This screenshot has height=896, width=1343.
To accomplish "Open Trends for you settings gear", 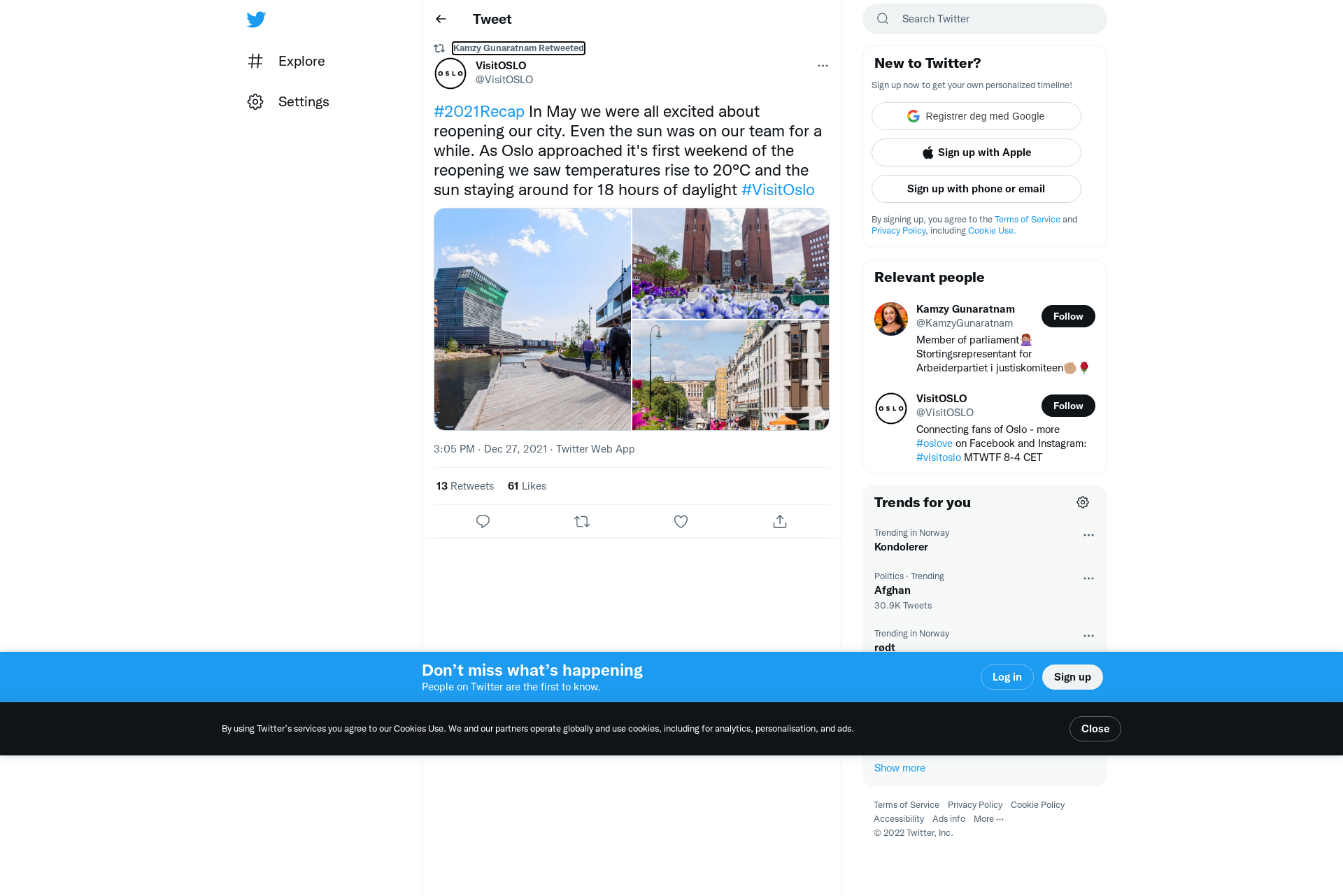I will (x=1083, y=502).
